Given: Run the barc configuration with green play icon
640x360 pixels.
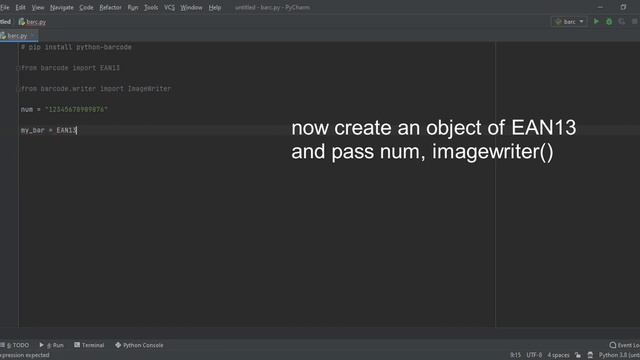Looking at the screenshot, I should coord(596,21).
